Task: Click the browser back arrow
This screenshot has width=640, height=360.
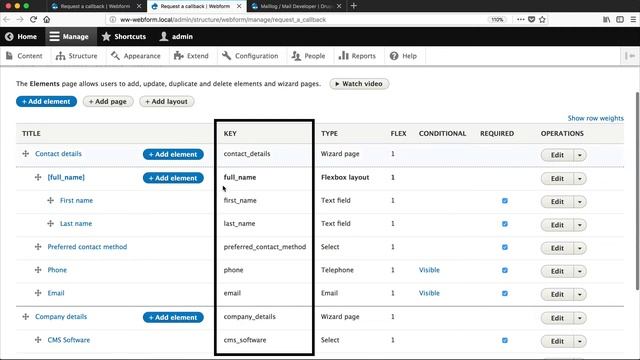Action: click(x=7, y=19)
